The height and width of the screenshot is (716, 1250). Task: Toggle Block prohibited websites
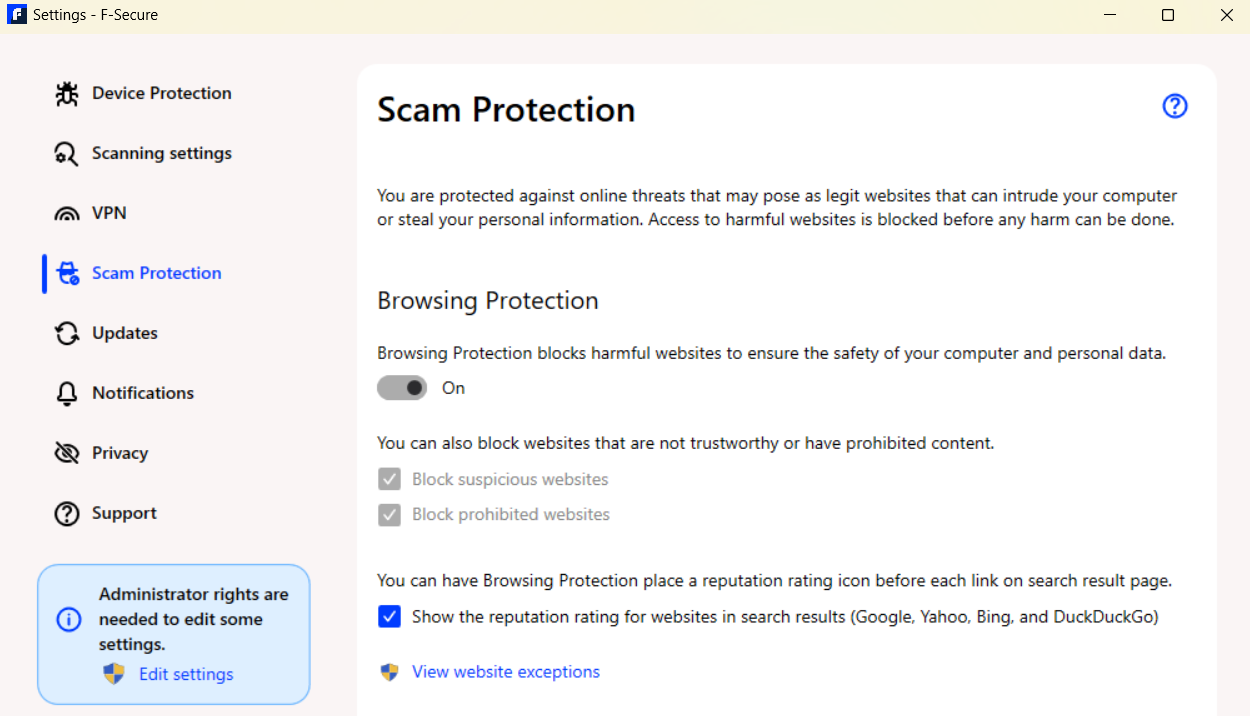point(389,514)
